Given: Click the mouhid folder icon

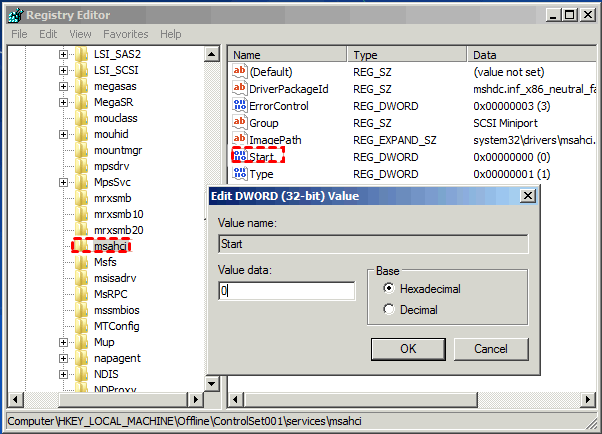Looking at the screenshot, I should coord(81,134).
